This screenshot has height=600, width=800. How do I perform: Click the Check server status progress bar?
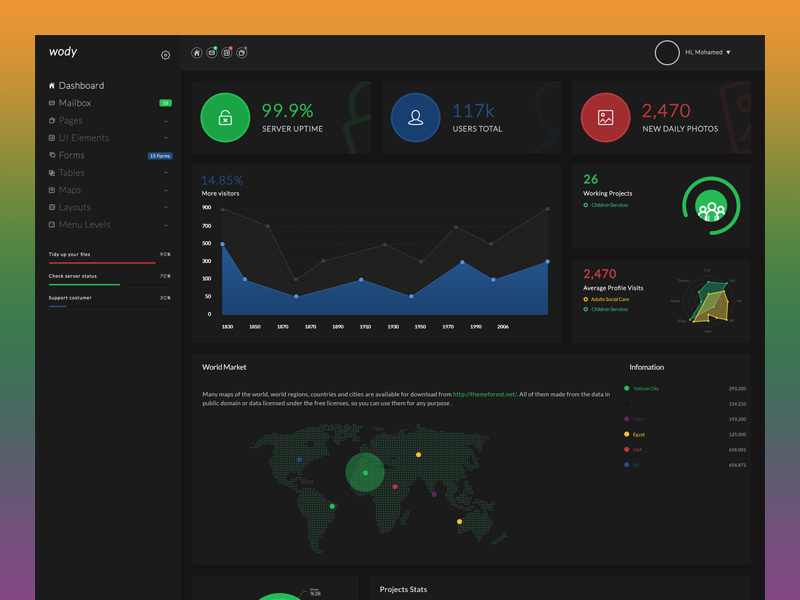click(x=110, y=285)
